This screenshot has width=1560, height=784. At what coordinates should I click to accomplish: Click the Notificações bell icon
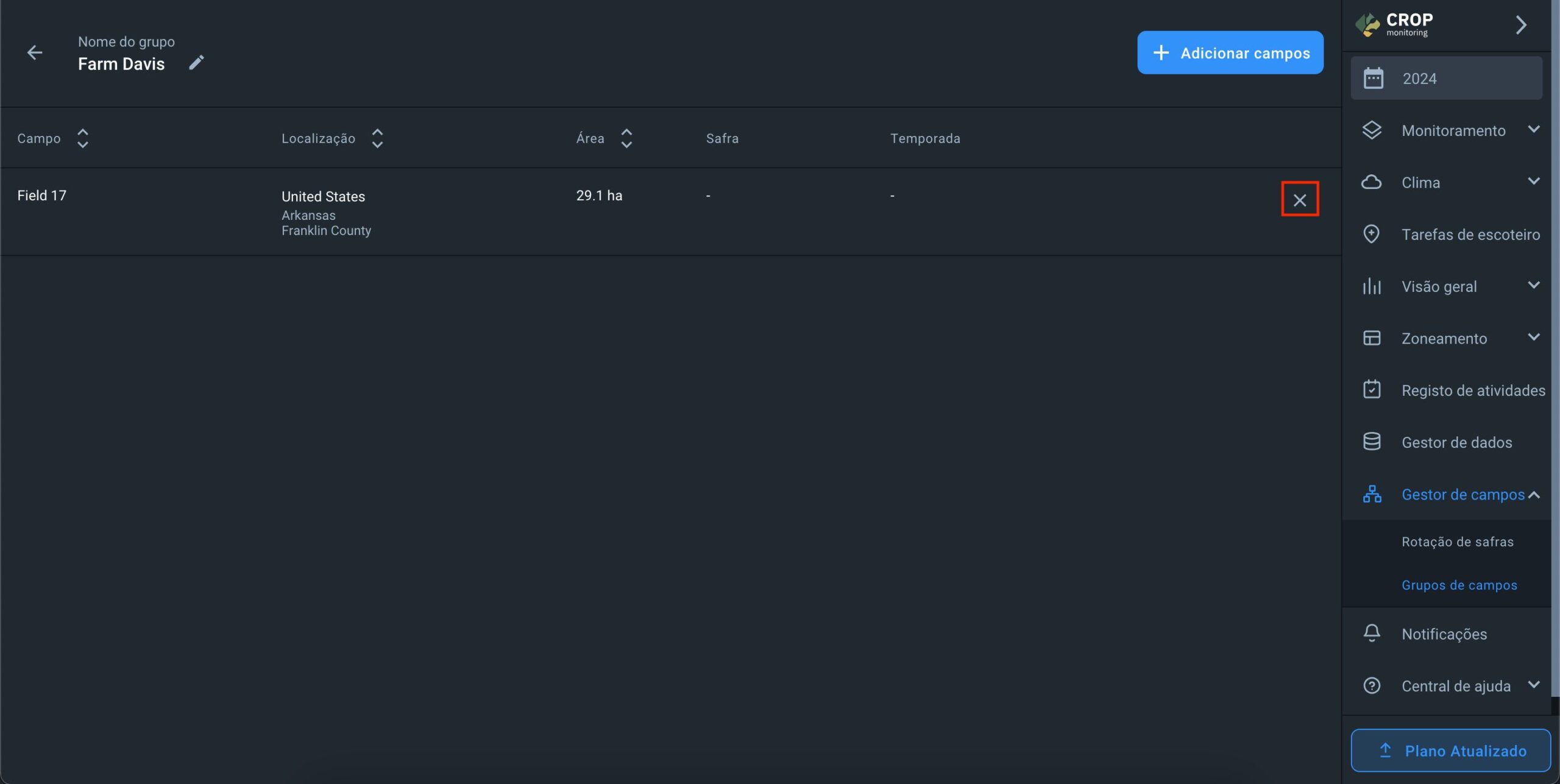tap(1371, 634)
